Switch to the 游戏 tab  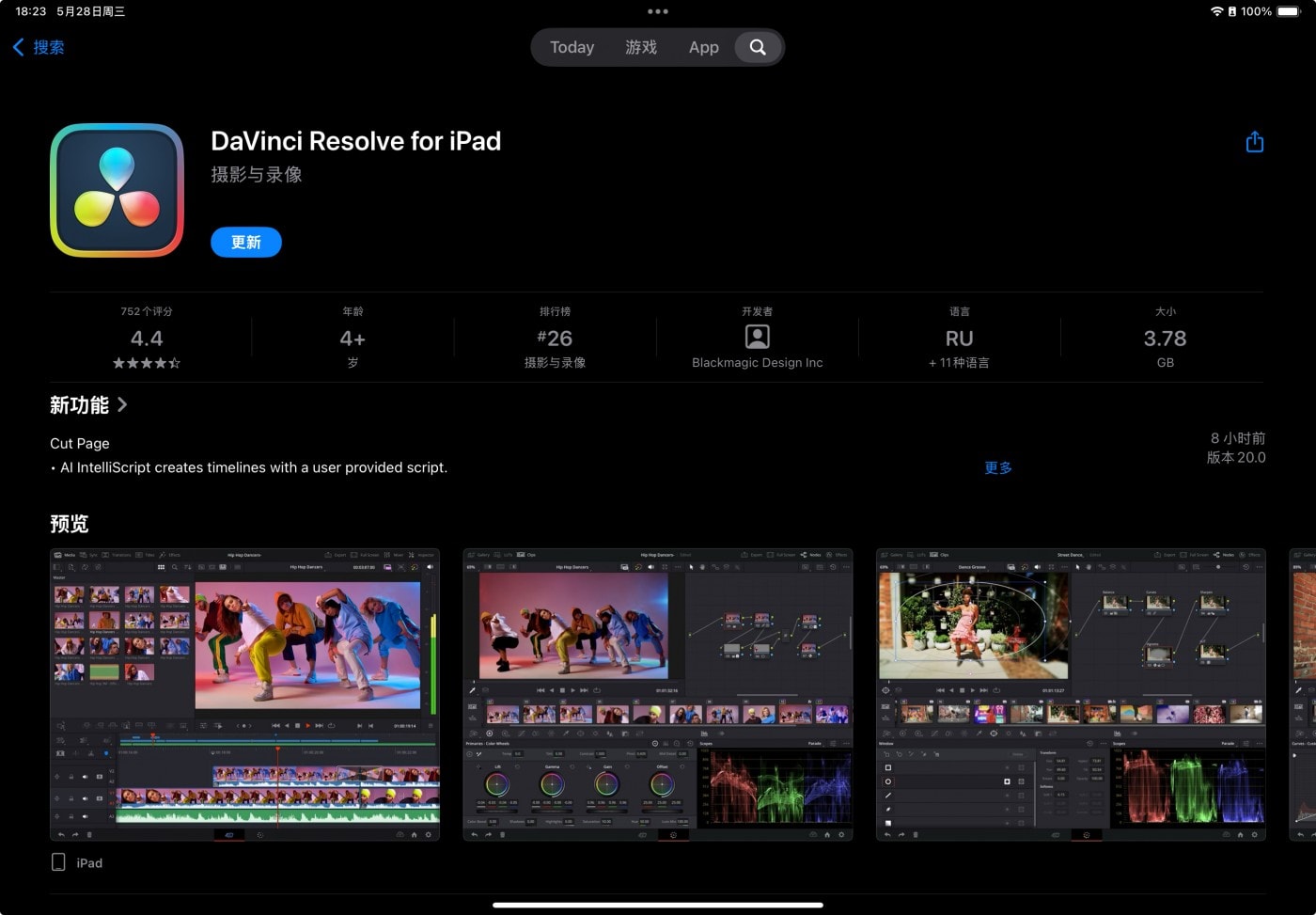pos(641,47)
